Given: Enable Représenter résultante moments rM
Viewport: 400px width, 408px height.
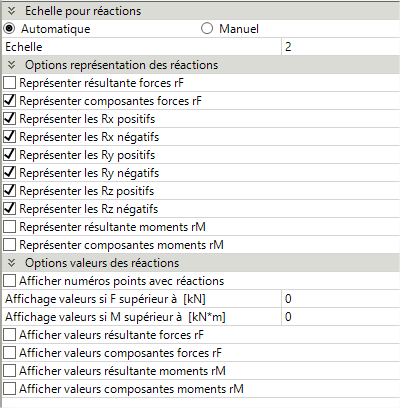Looking at the screenshot, I should [9, 227].
